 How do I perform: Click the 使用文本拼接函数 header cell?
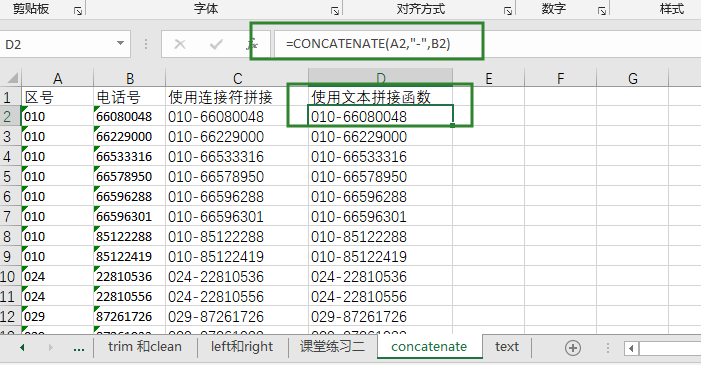(x=381, y=97)
